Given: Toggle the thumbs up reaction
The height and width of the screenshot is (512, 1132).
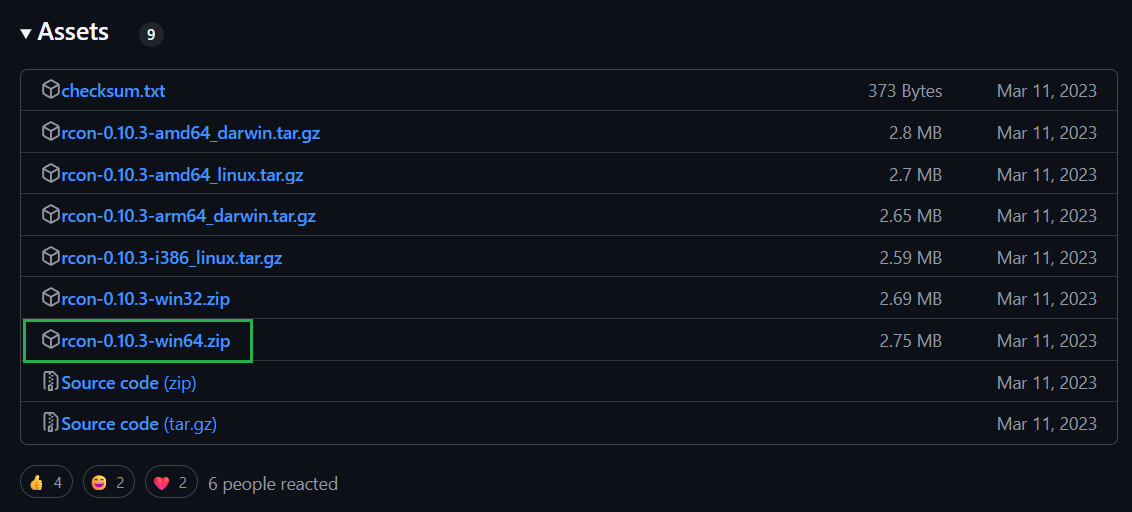Looking at the screenshot, I should (46, 482).
